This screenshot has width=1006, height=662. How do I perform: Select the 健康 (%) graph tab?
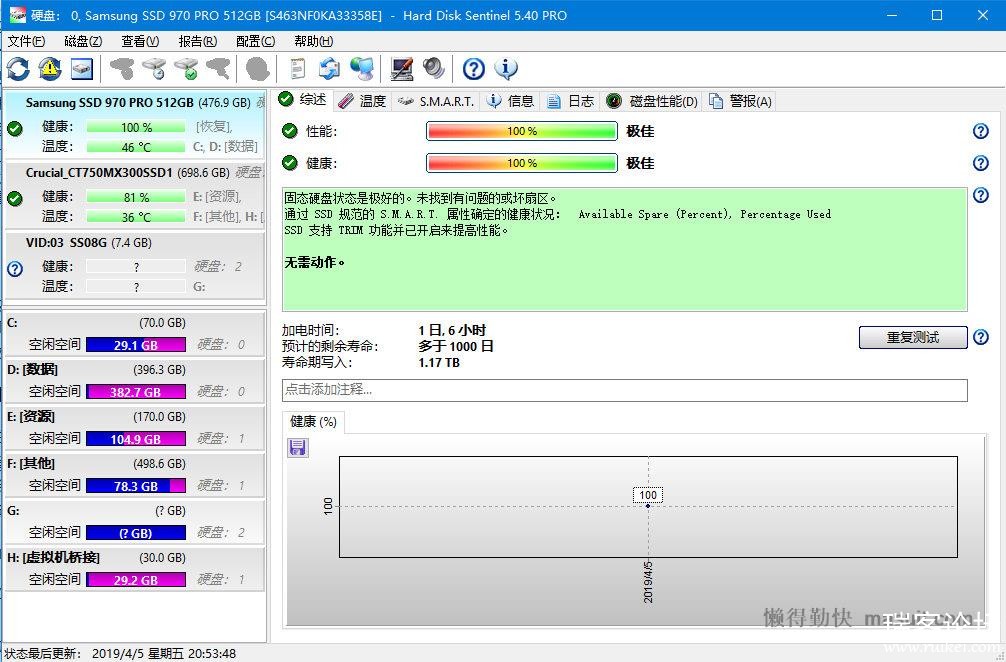coord(313,421)
